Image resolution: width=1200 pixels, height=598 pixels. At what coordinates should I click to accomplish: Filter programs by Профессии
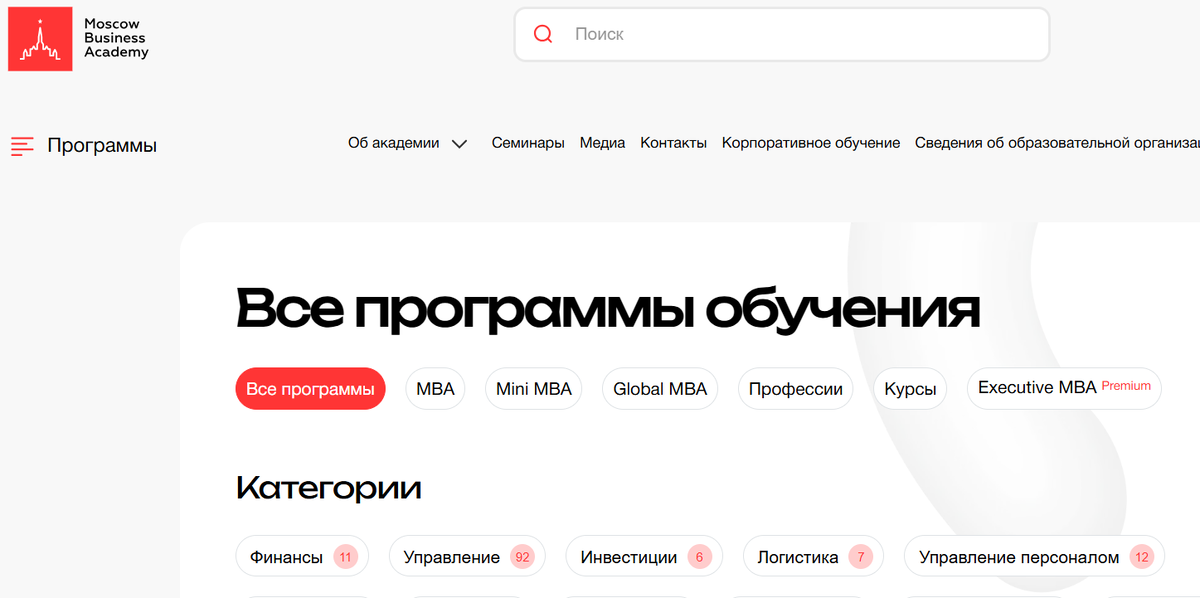click(x=796, y=389)
